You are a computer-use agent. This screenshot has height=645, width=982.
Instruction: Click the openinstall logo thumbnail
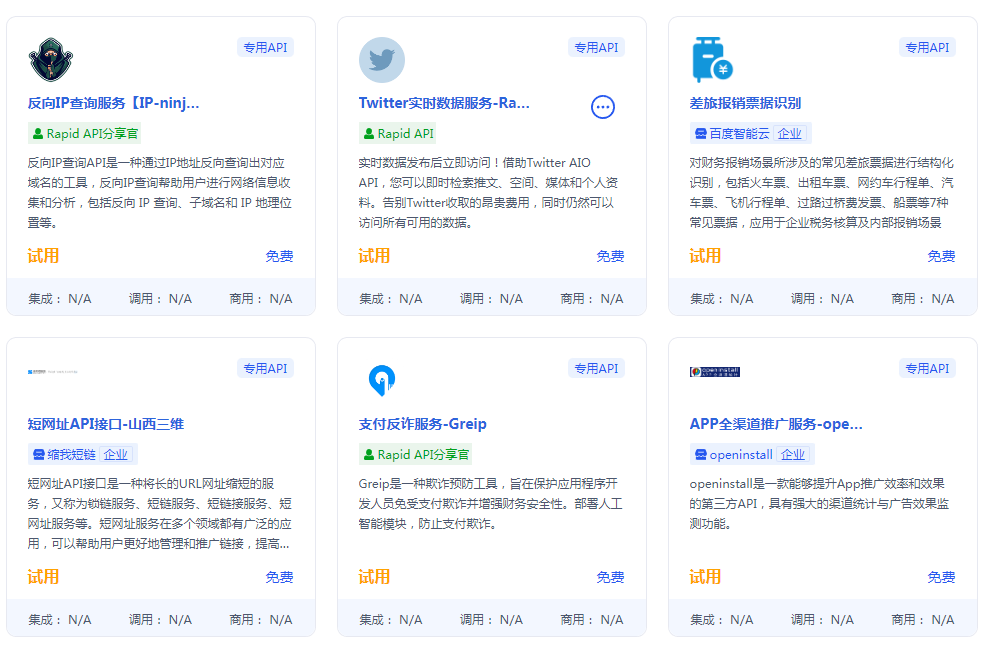[713, 371]
